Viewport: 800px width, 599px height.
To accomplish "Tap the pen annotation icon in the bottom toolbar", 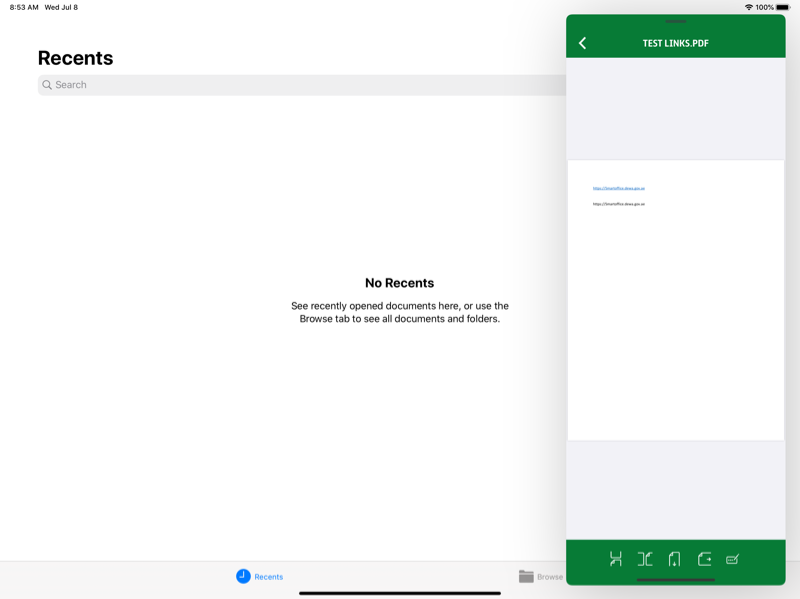I will [x=732, y=559].
